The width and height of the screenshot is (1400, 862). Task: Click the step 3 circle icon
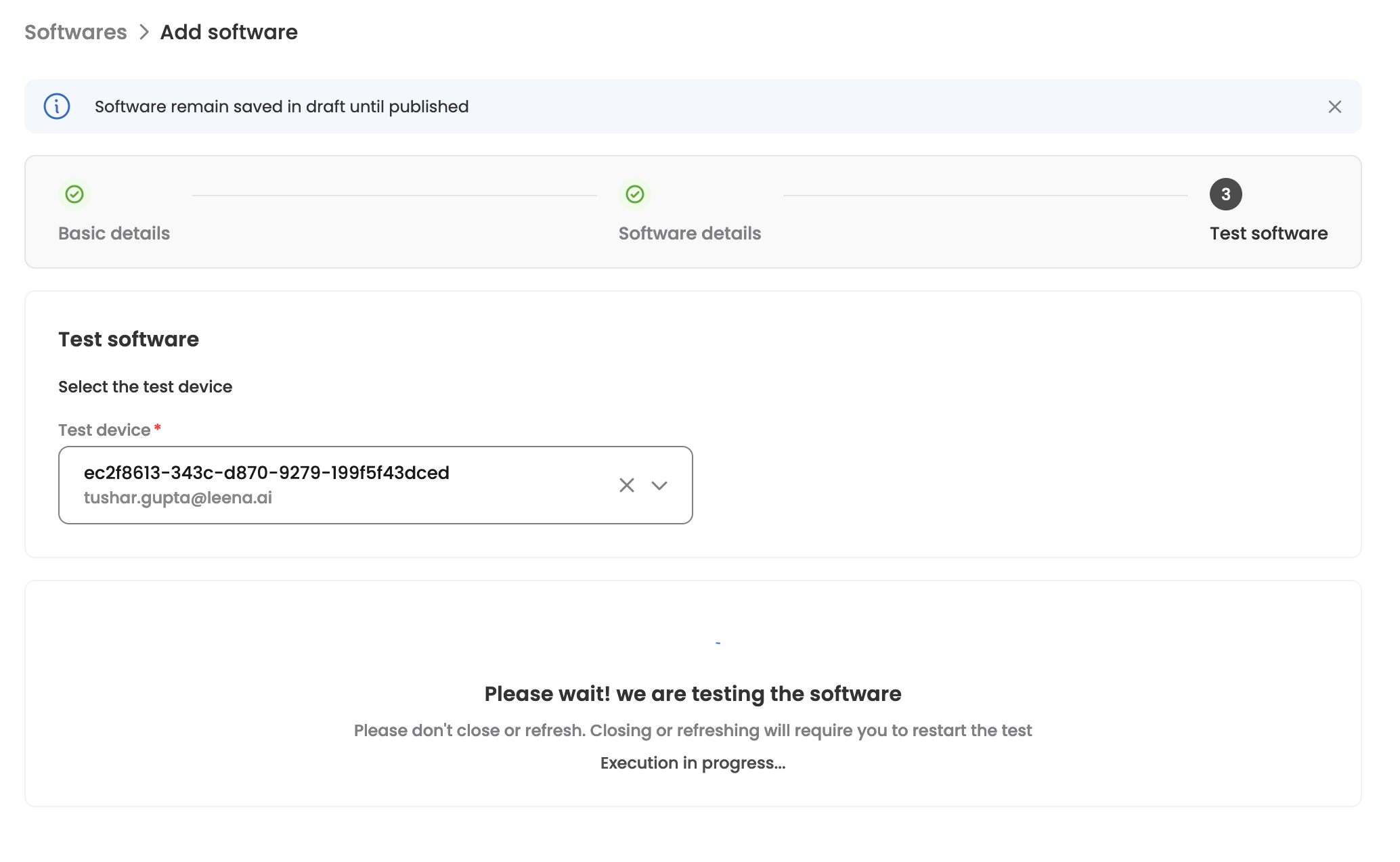(x=1225, y=194)
